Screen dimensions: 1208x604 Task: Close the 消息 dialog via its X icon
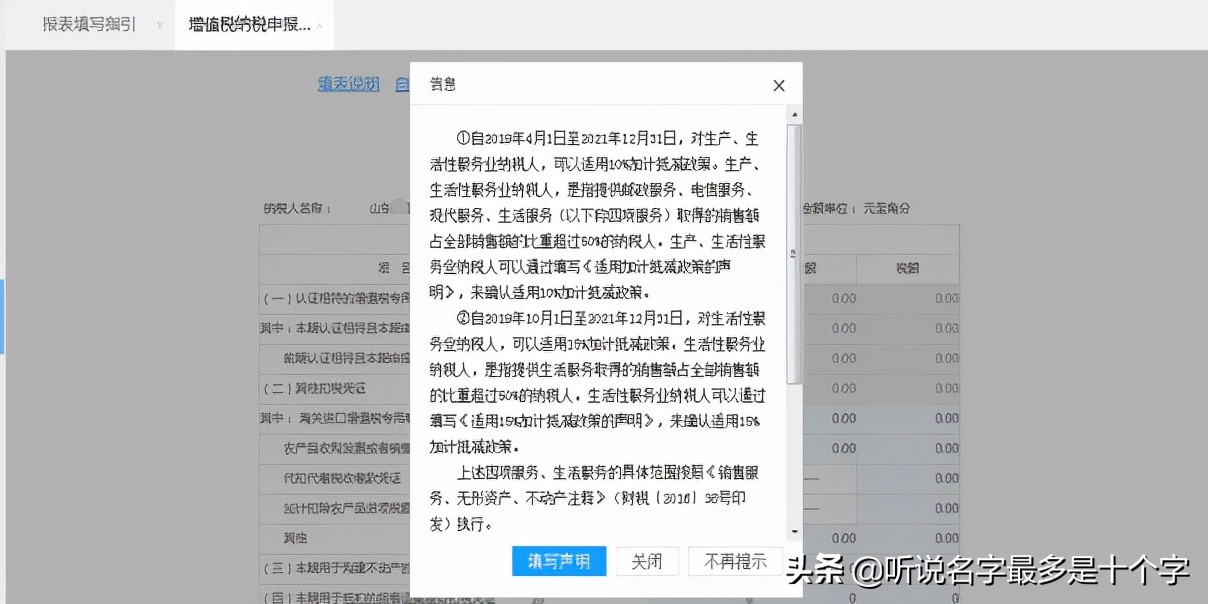click(x=779, y=85)
